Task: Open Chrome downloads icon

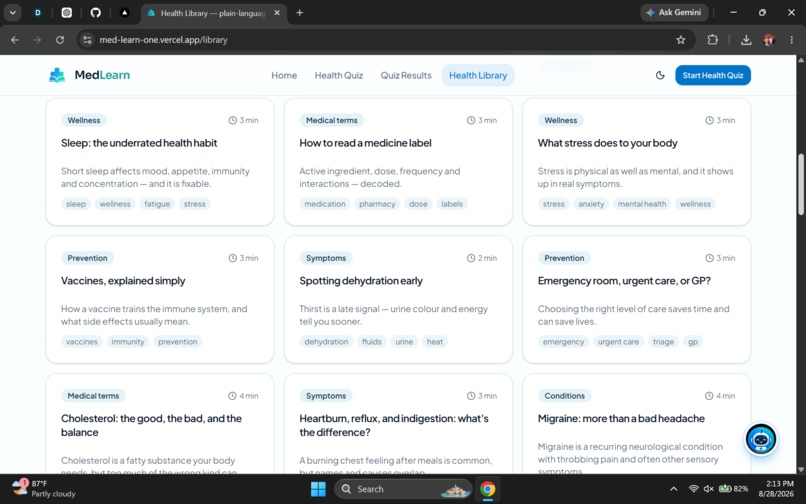Action: click(x=746, y=40)
